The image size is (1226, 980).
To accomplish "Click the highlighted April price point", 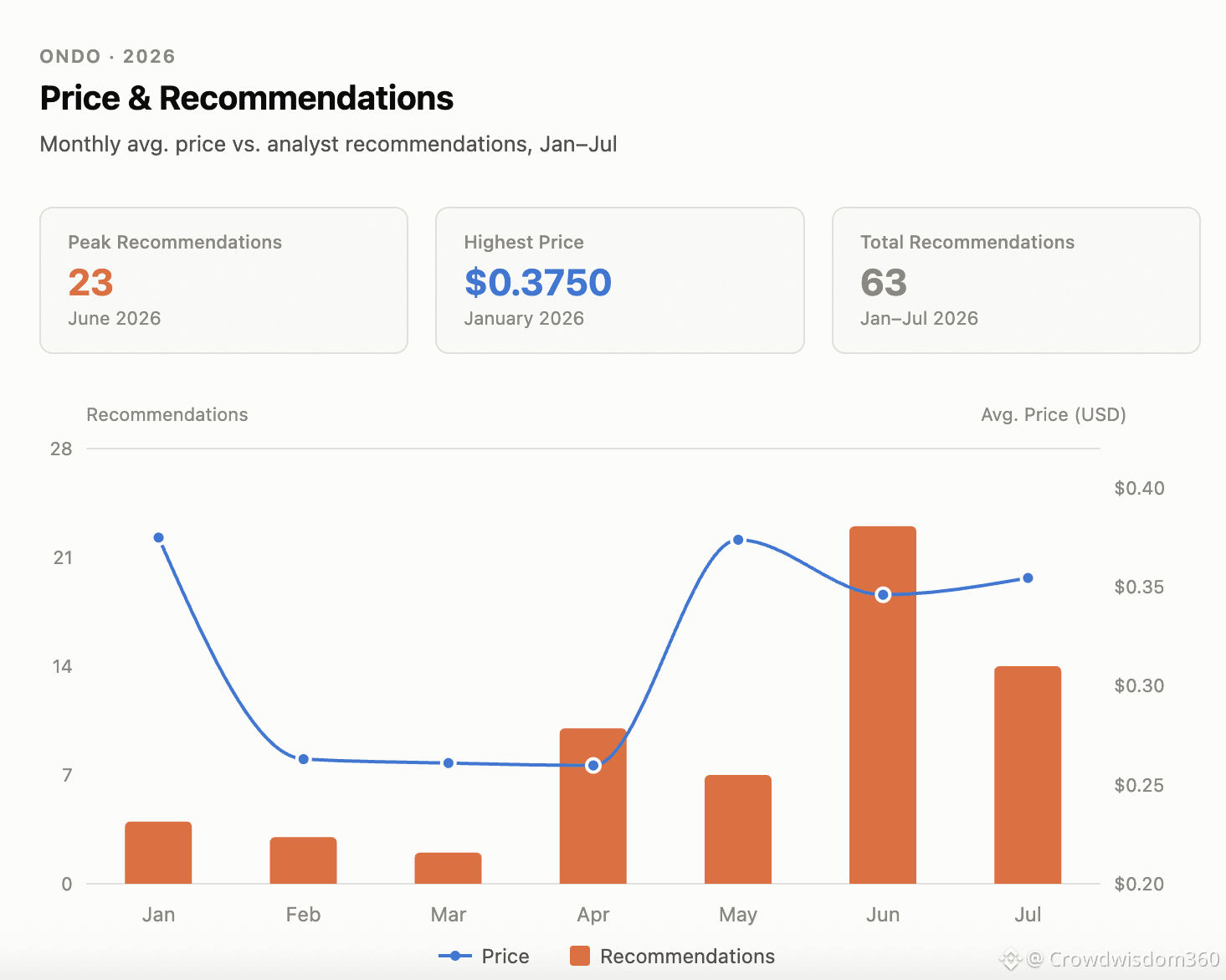I will [x=593, y=765].
